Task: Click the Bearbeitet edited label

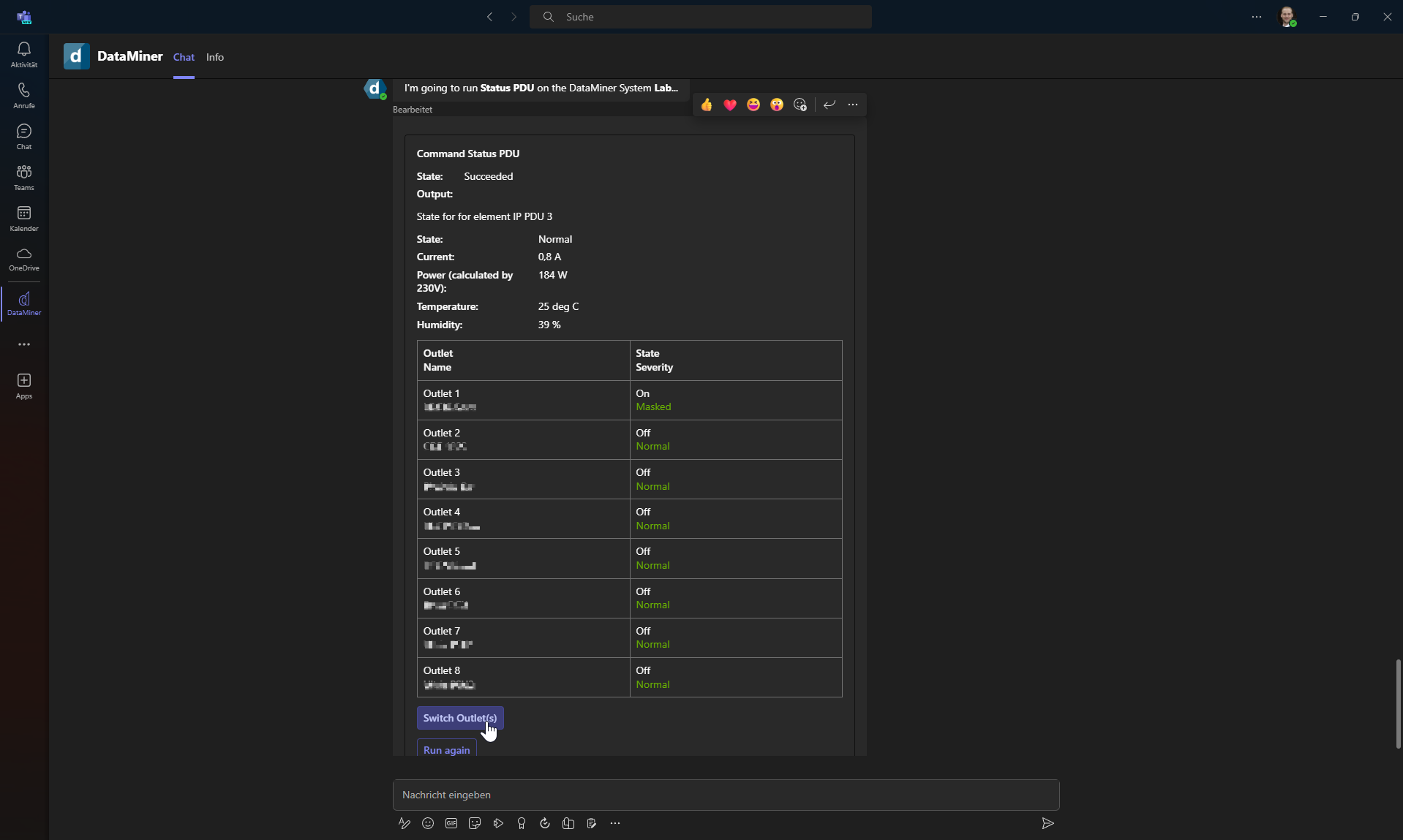Action: pos(413,110)
